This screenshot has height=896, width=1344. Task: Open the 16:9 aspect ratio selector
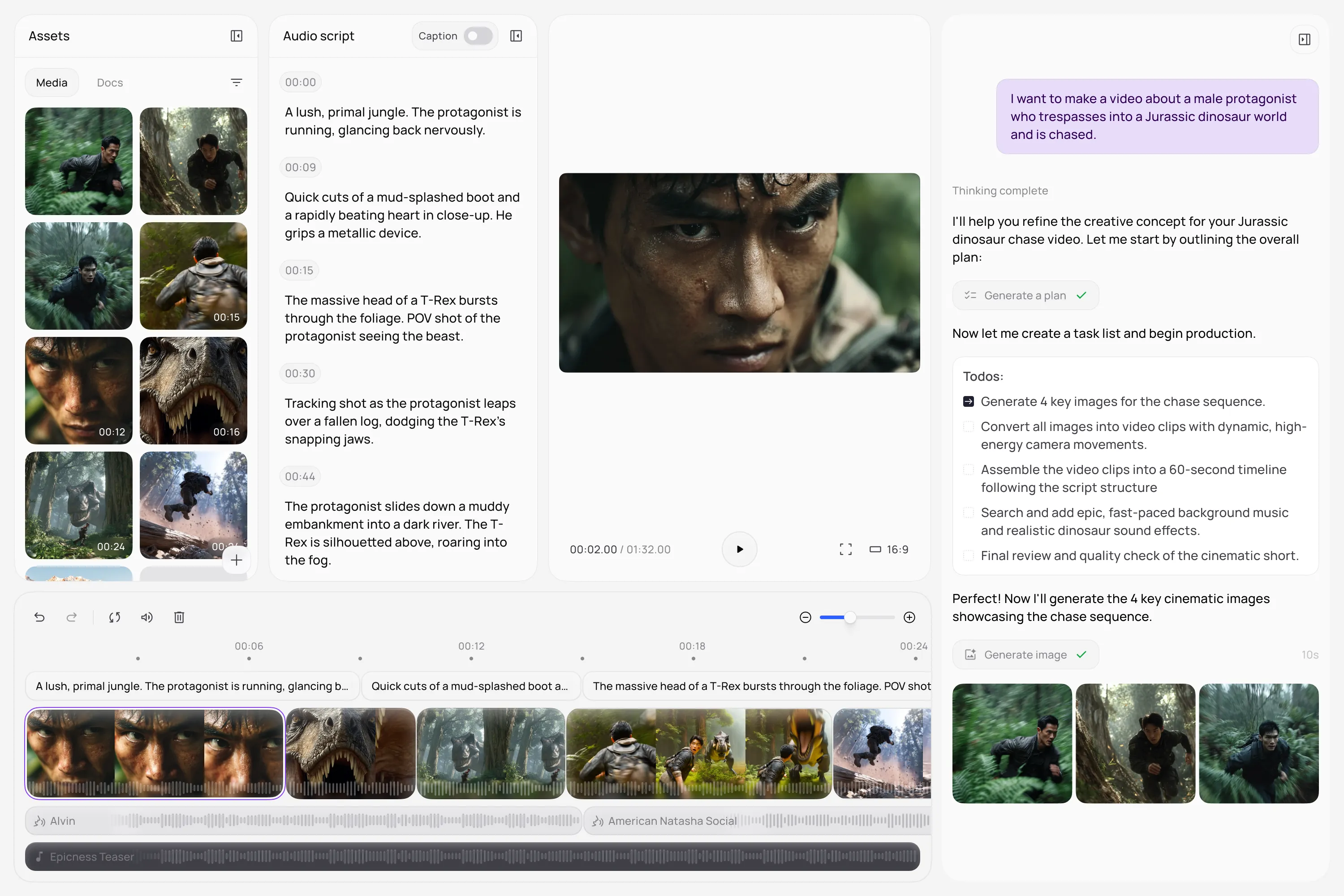[x=889, y=549]
